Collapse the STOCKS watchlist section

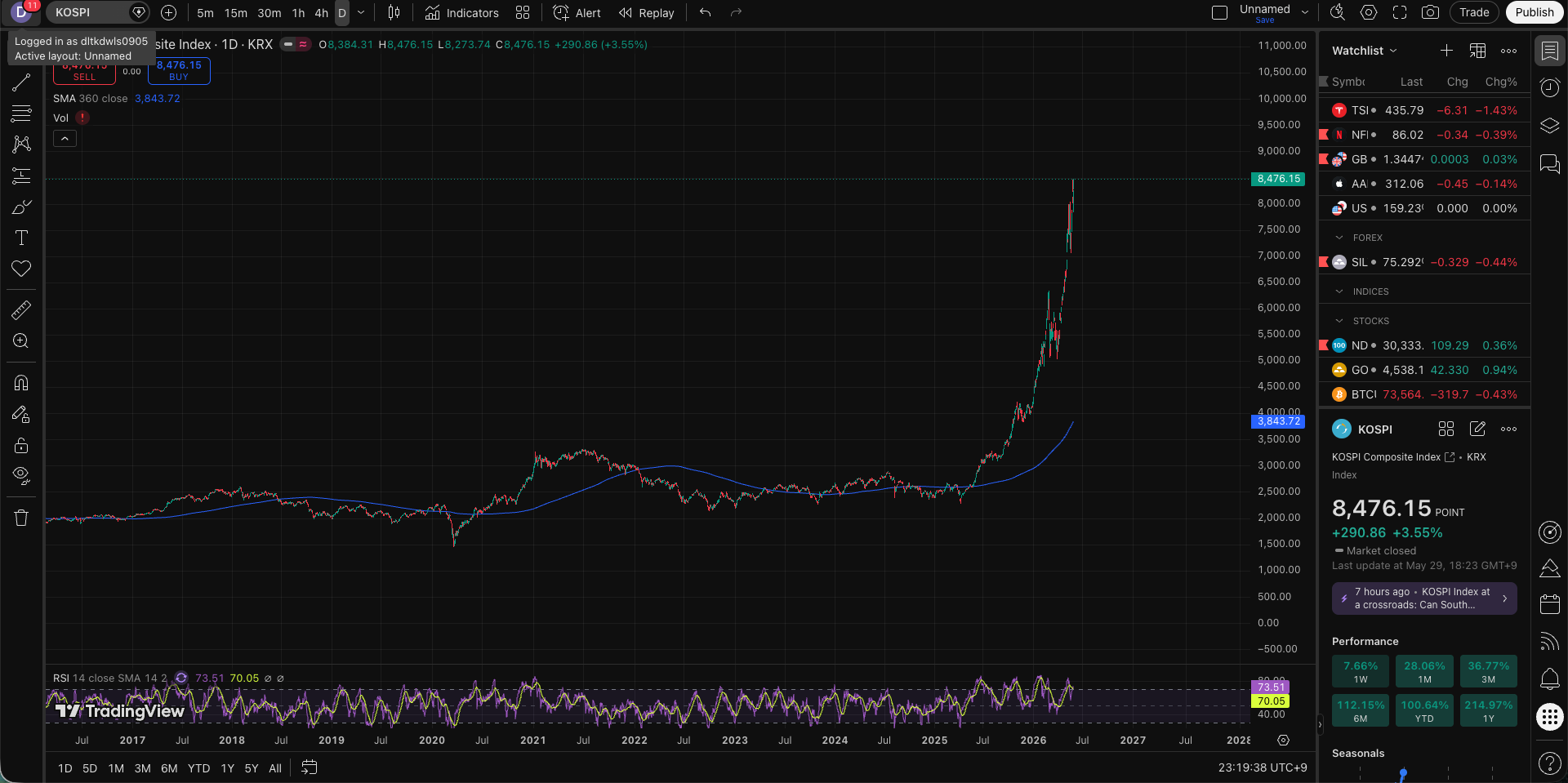(x=1339, y=321)
